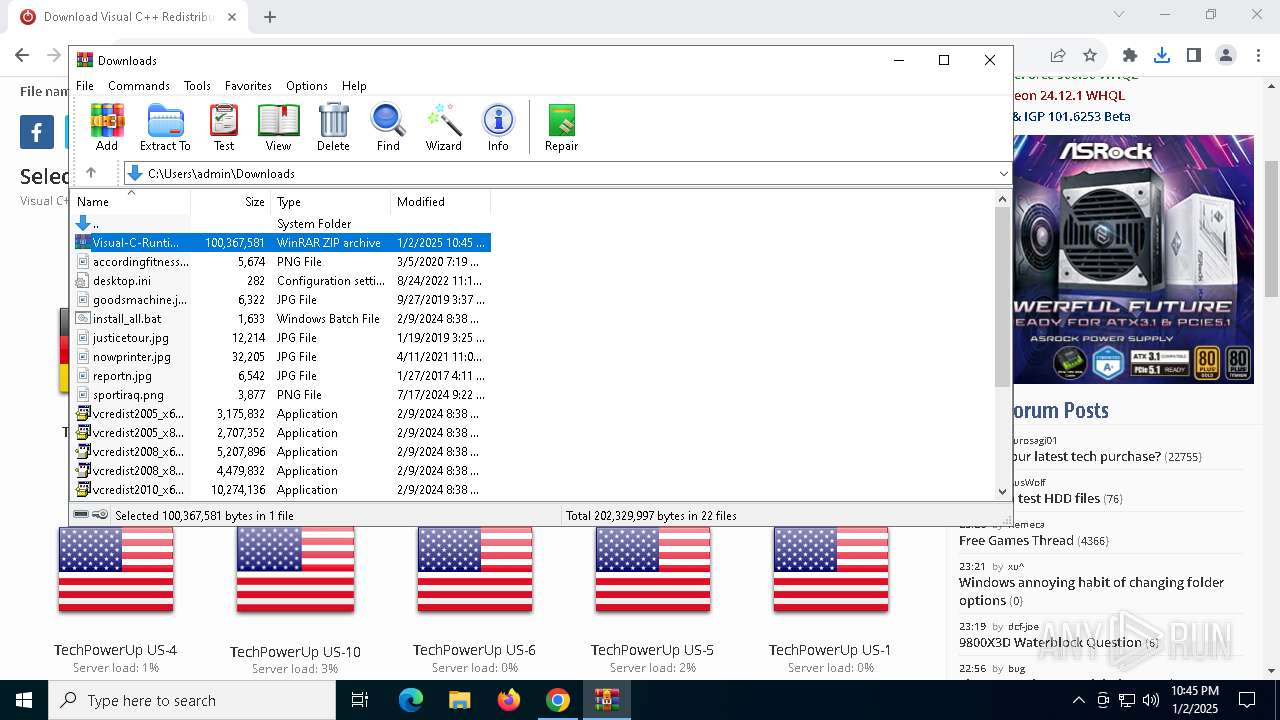Open Chrome tab search chevron
The width and height of the screenshot is (1280, 720).
pos(1119,14)
